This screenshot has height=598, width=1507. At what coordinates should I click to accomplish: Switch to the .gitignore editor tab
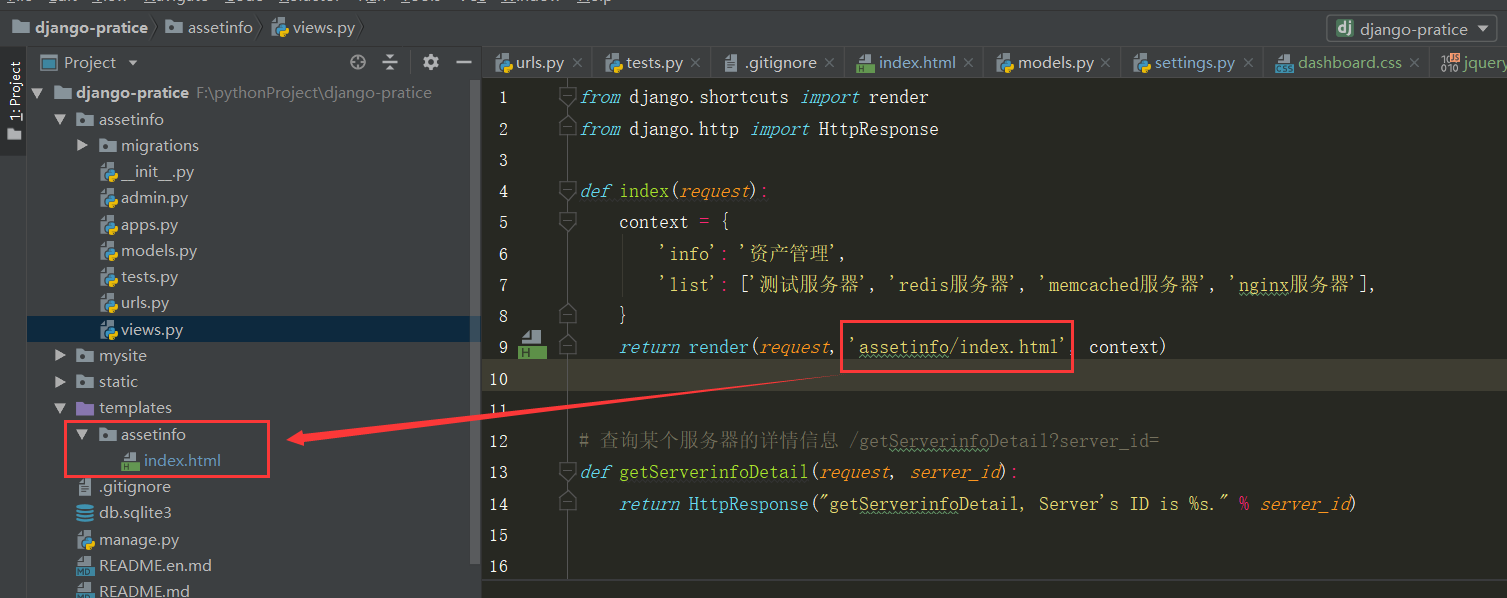coord(780,63)
